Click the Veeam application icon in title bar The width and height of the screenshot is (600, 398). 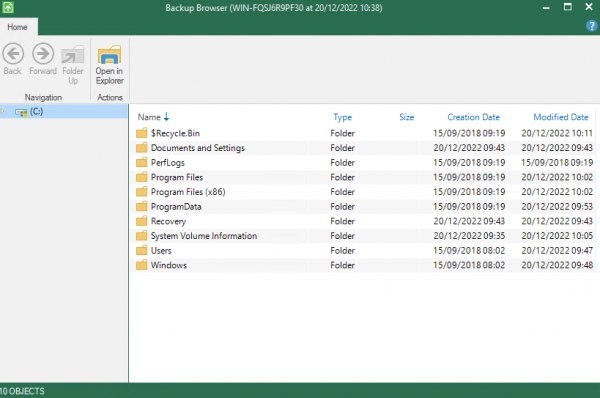[8, 7]
